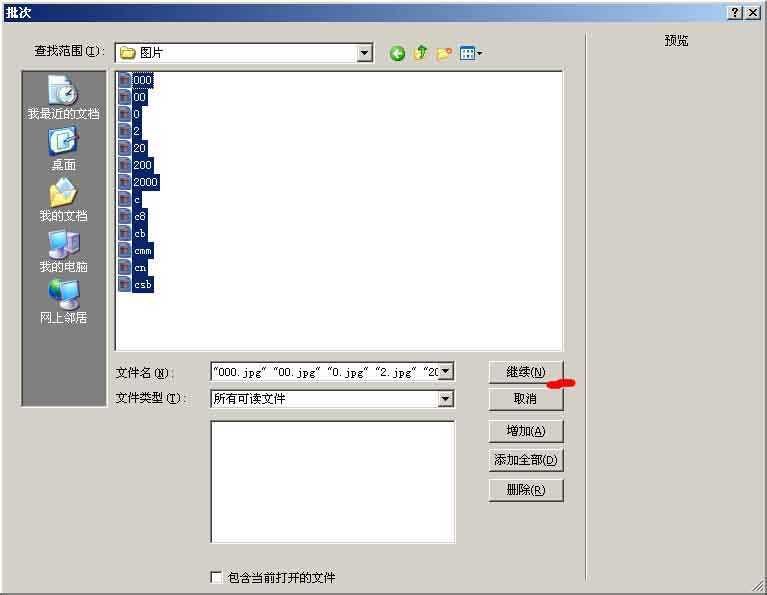Expand the Look in (查找范围) folder dropdown

tap(364, 53)
